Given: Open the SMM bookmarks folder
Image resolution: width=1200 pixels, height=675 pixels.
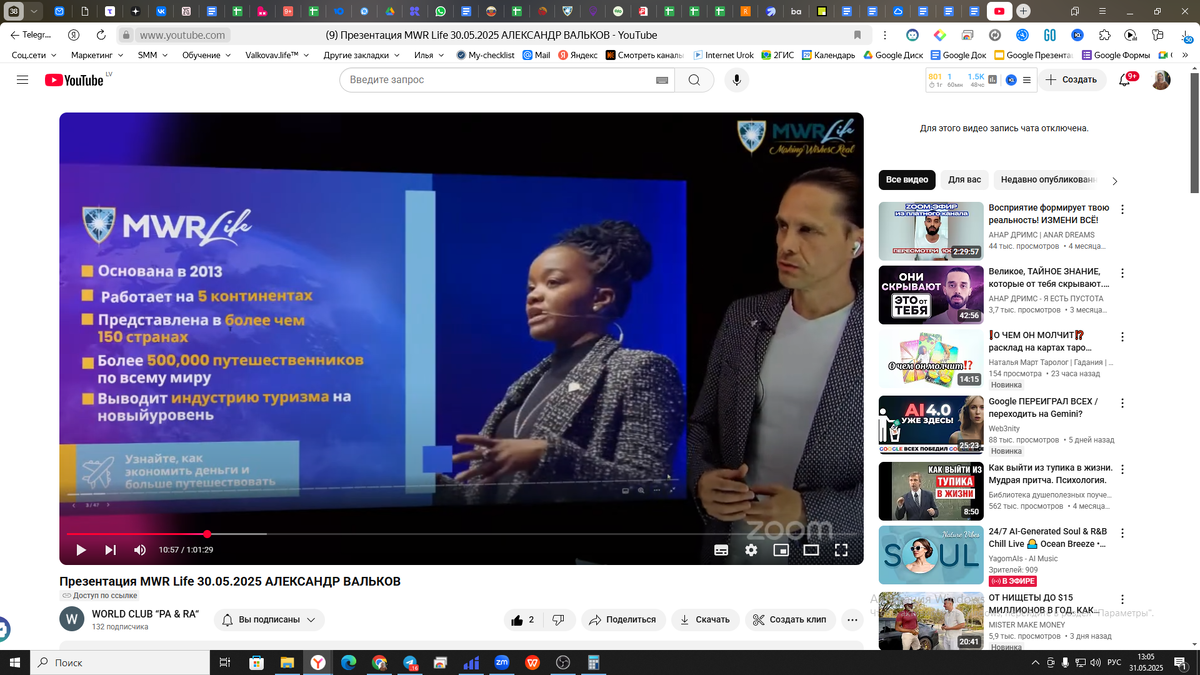Looking at the screenshot, I should coord(152,55).
